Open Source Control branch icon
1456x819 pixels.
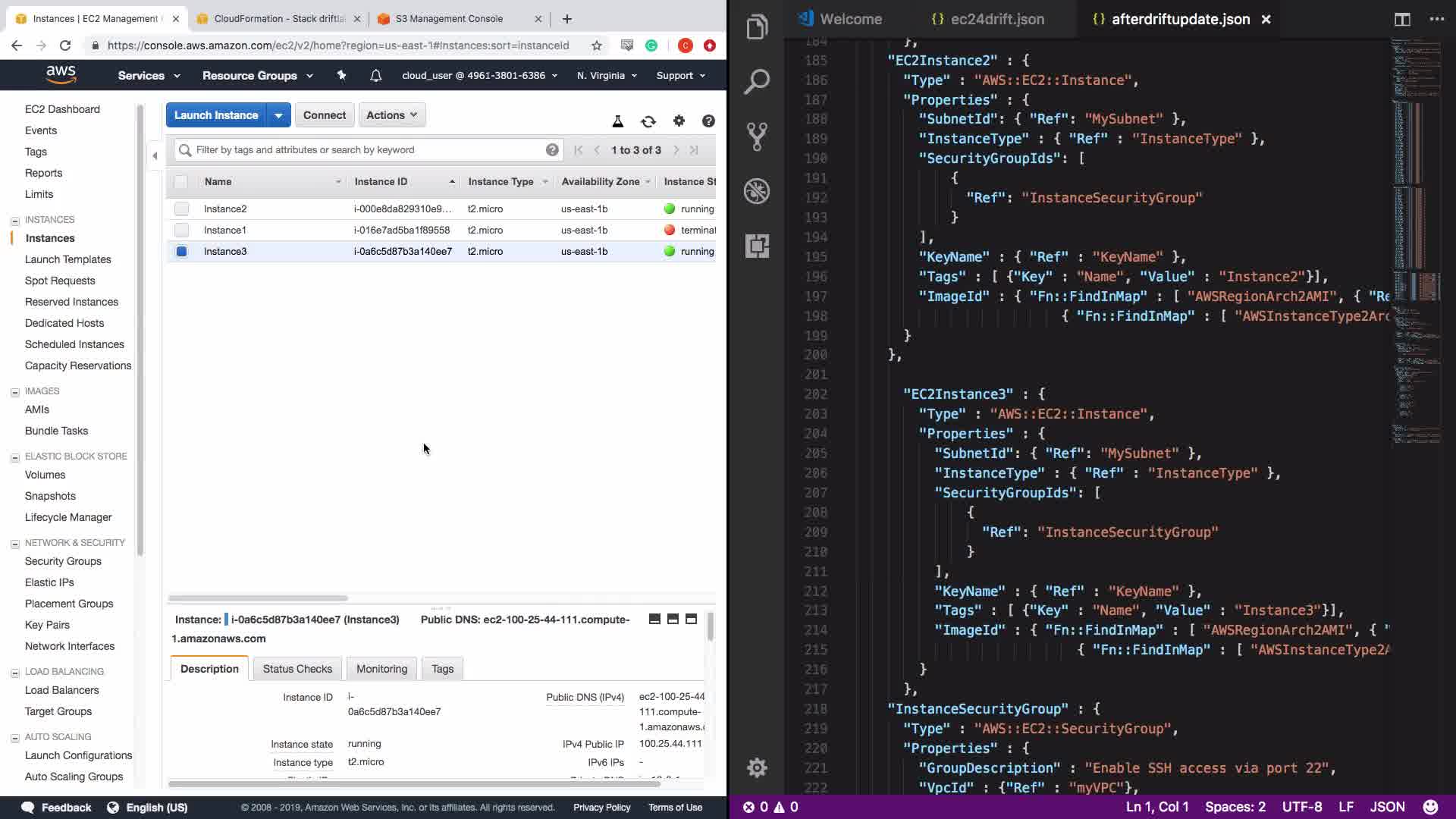(757, 136)
